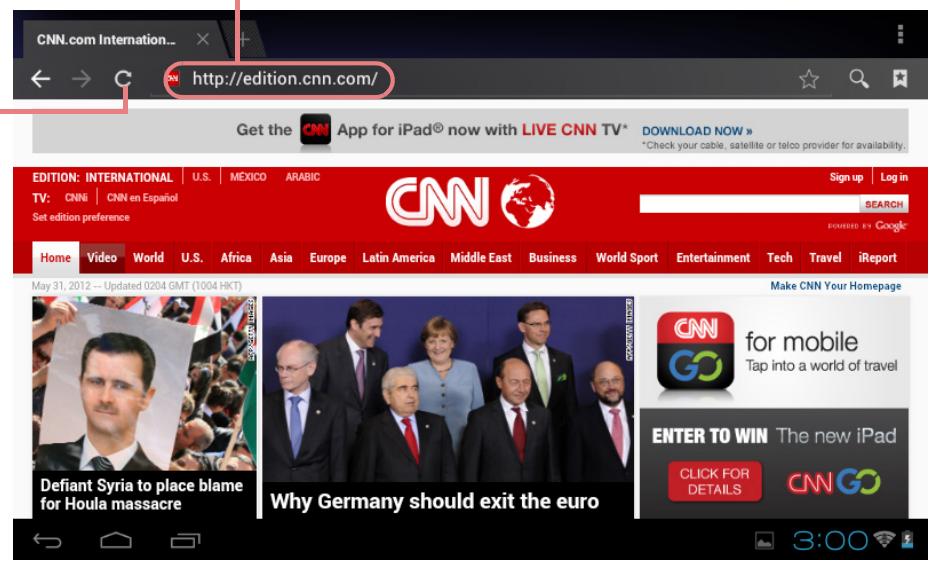Viewport: 929px width, 562px height.
Task: Open the U.S. section in nav bar
Action: pos(192,258)
